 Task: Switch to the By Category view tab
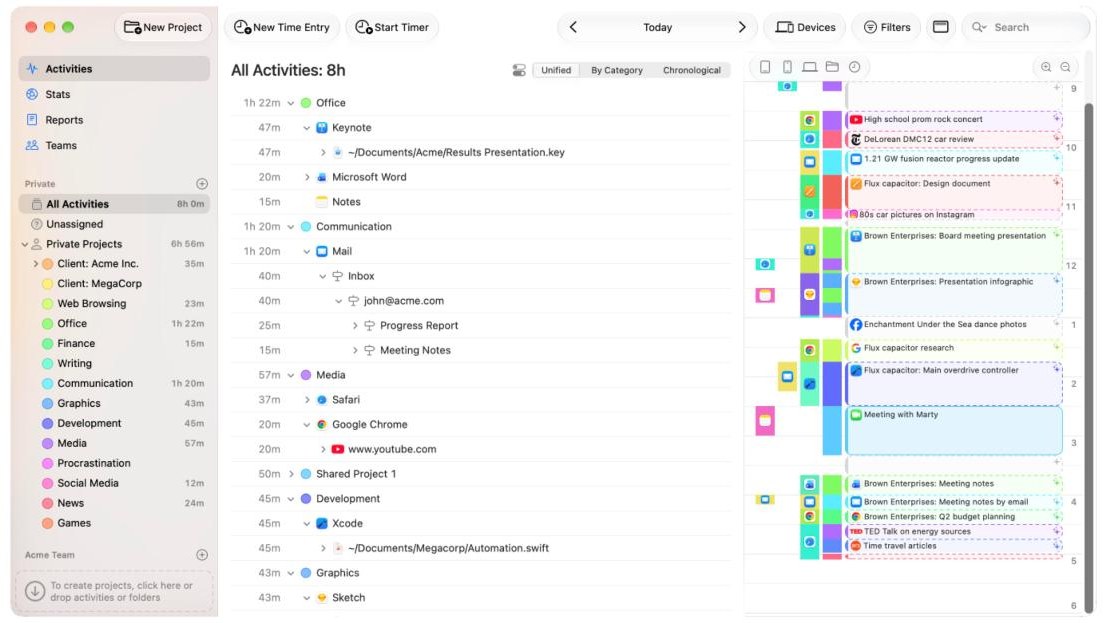tap(617, 70)
